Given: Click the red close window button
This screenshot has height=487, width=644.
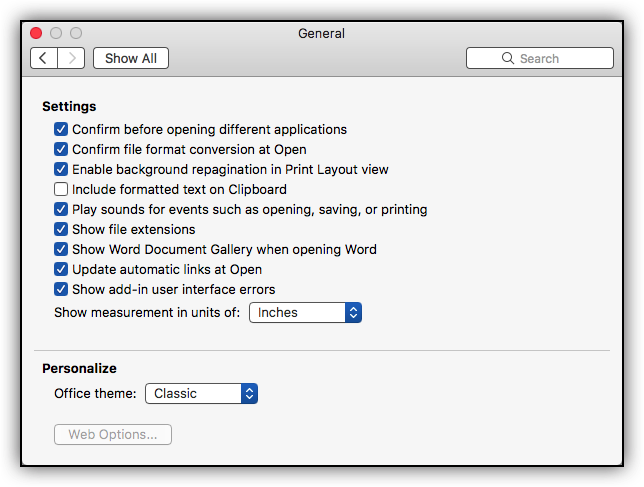Looking at the screenshot, I should click(x=36, y=33).
